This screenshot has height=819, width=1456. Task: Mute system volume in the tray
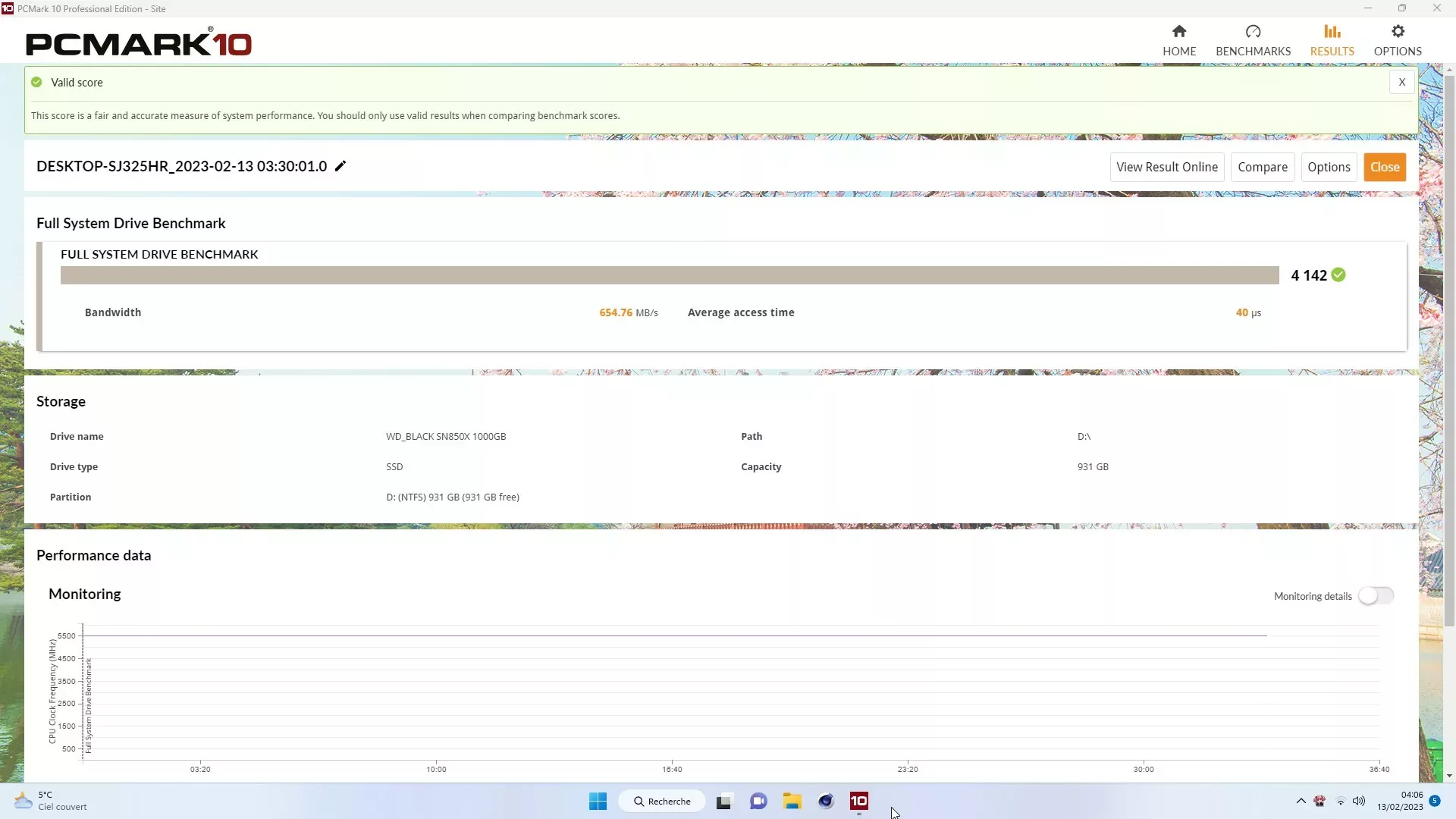click(x=1360, y=801)
